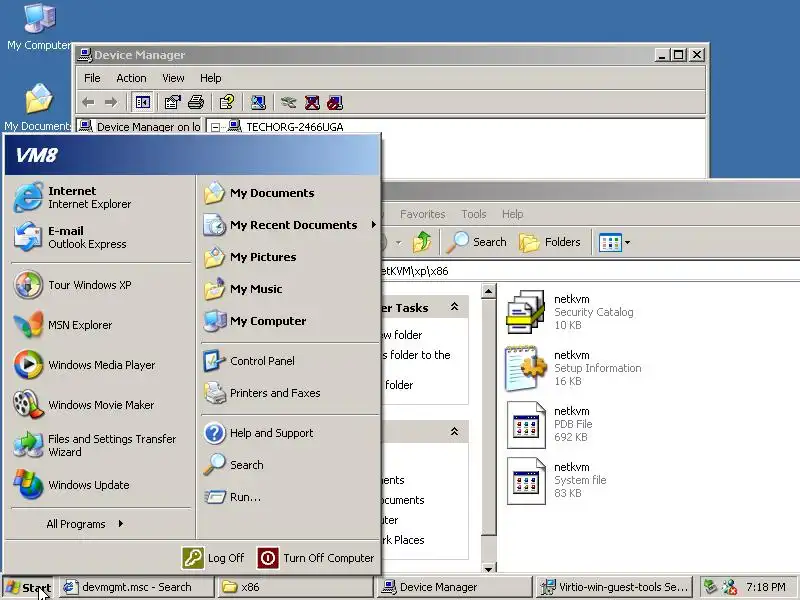Image resolution: width=800 pixels, height=600 pixels.
Task: Collapse the second task pane chevron
Action: point(454,432)
